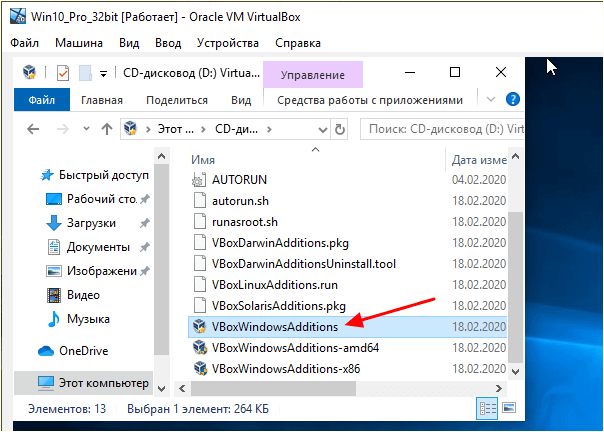This screenshot has height=432, width=604.
Task: Unpin Рабочий стол using its pin icon
Action: click(x=144, y=199)
